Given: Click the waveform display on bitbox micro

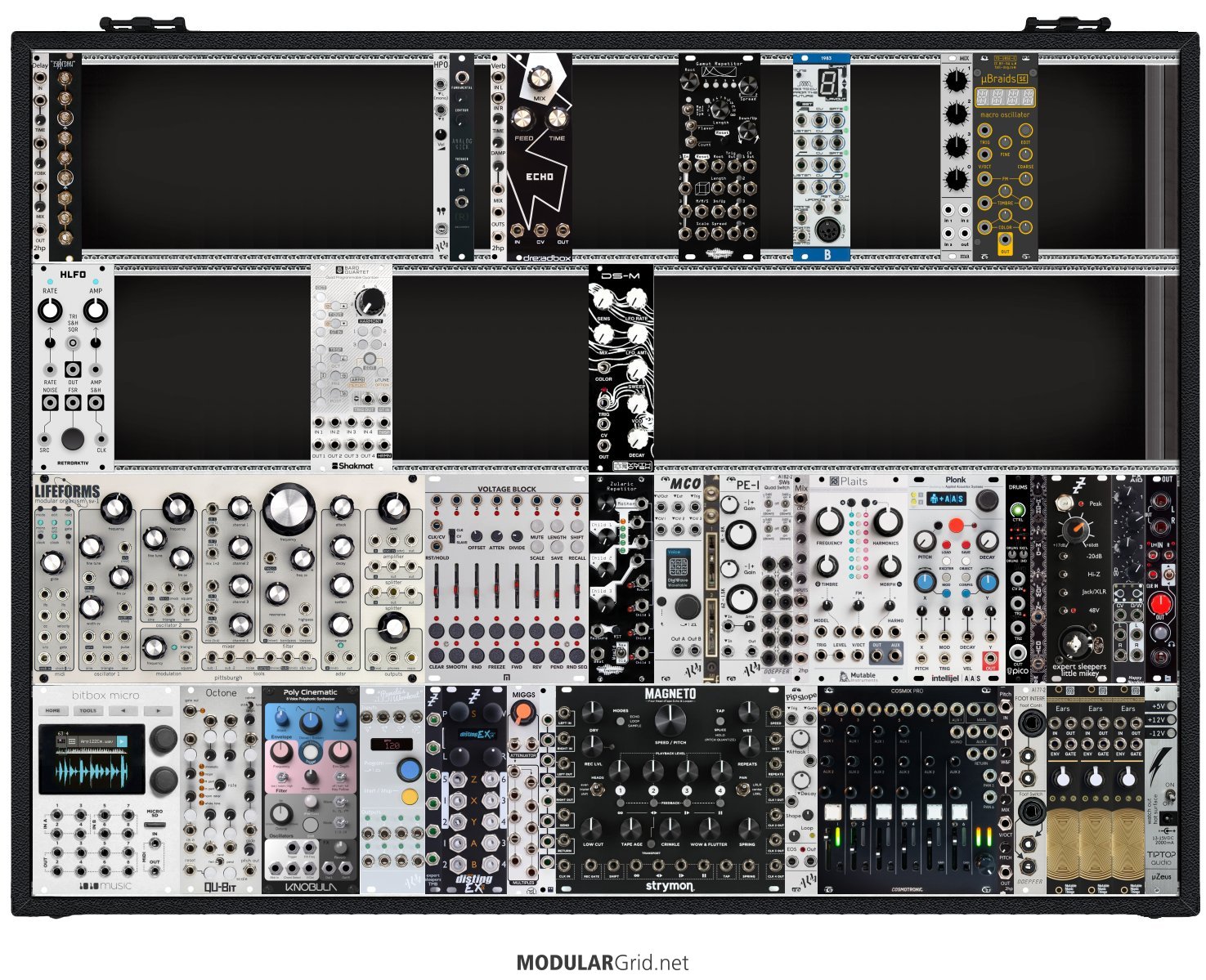Looking at the screenshot, I should (x=91, y=771).
